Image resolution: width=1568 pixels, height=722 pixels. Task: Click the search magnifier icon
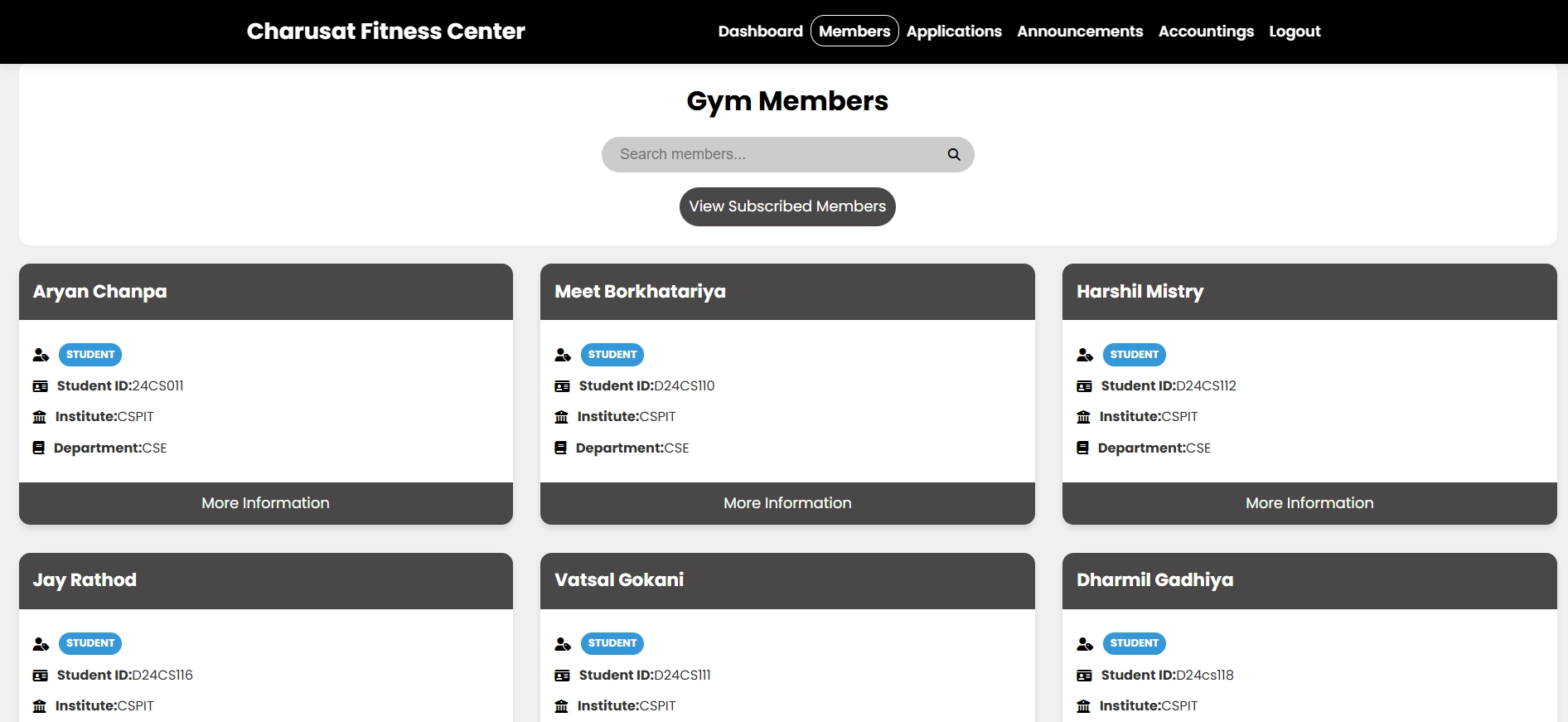coord(954,155)
